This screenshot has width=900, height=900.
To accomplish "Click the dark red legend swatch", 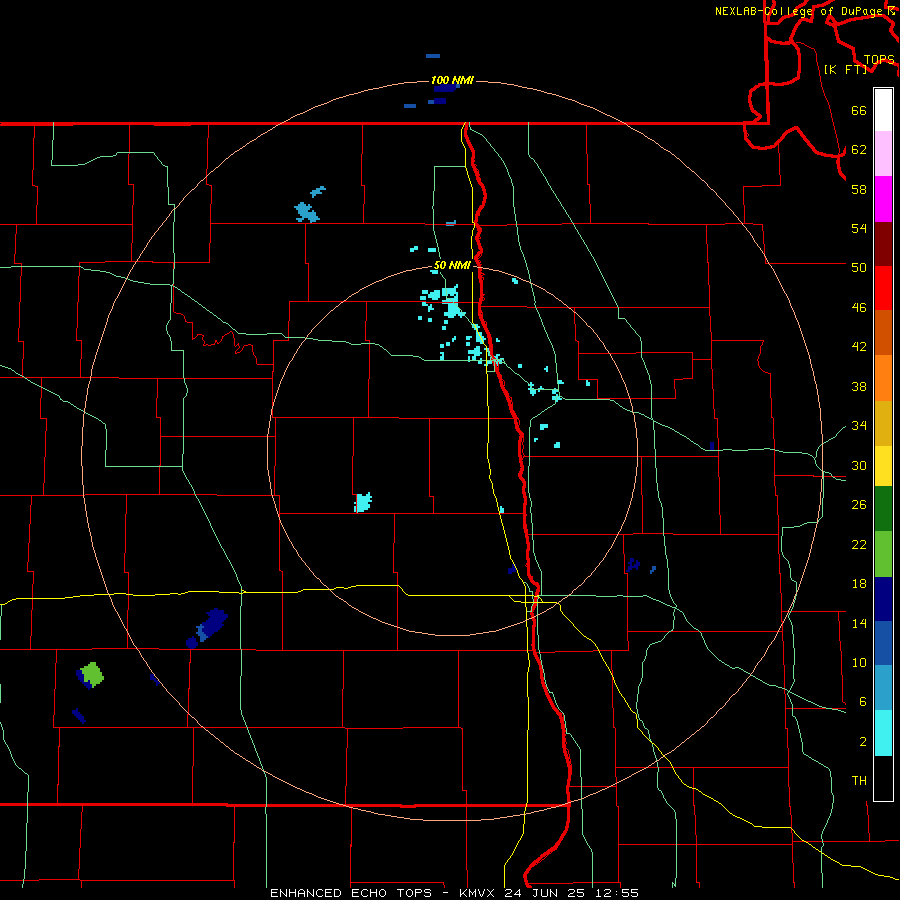I will pos(883,244).
